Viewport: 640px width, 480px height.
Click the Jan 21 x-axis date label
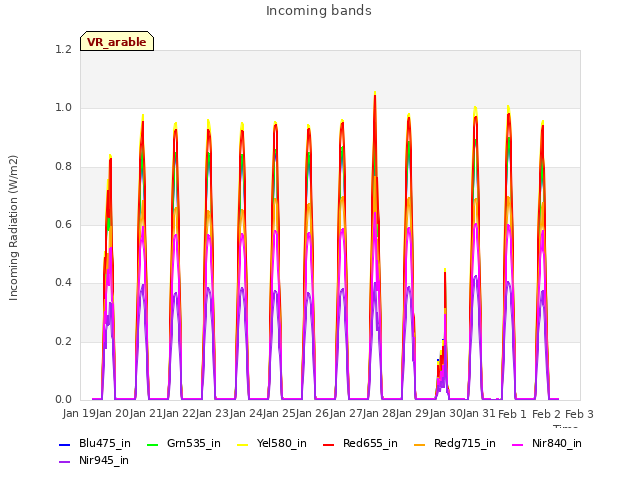146,413
